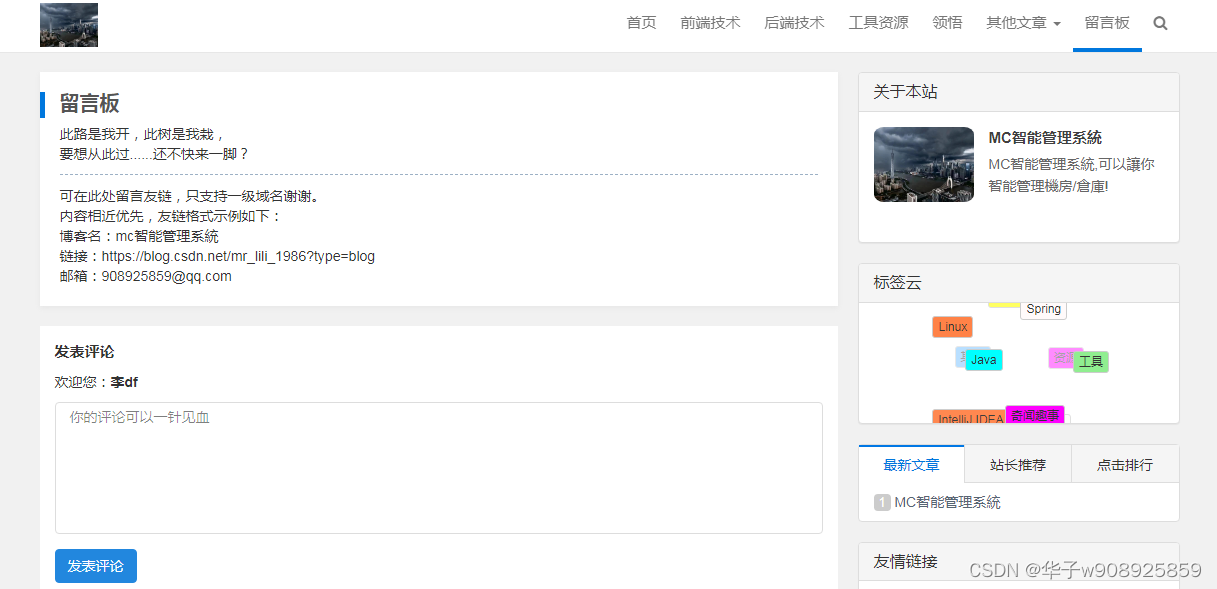Click the 关于本站 panel header

click(1019, 92)
